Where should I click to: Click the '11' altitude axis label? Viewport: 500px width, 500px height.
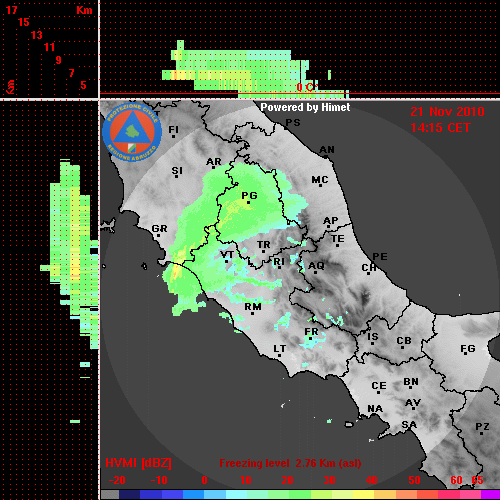[x=49, y=47]
